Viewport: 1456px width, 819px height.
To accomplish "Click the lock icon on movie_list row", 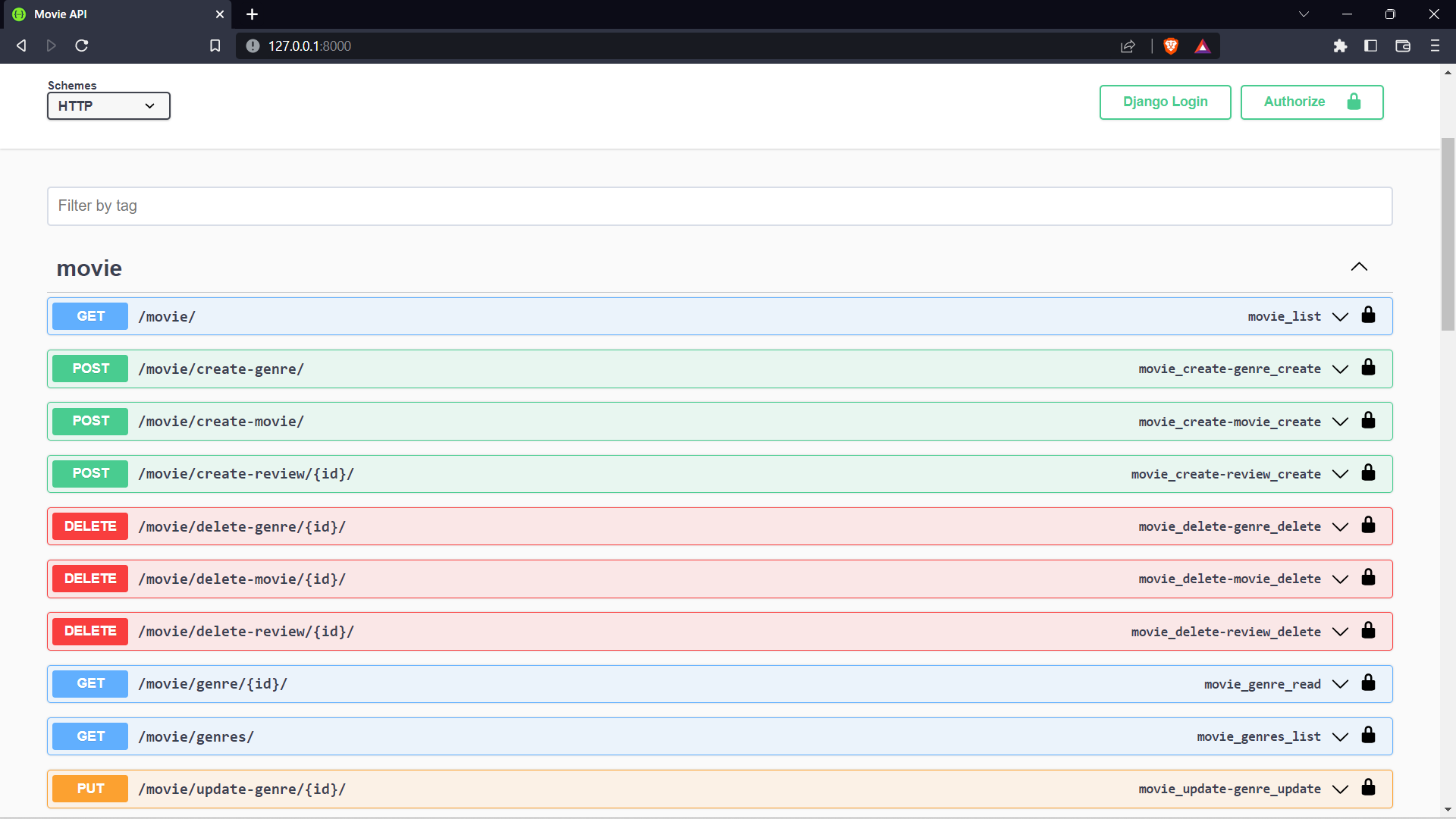I will 1368,315.
